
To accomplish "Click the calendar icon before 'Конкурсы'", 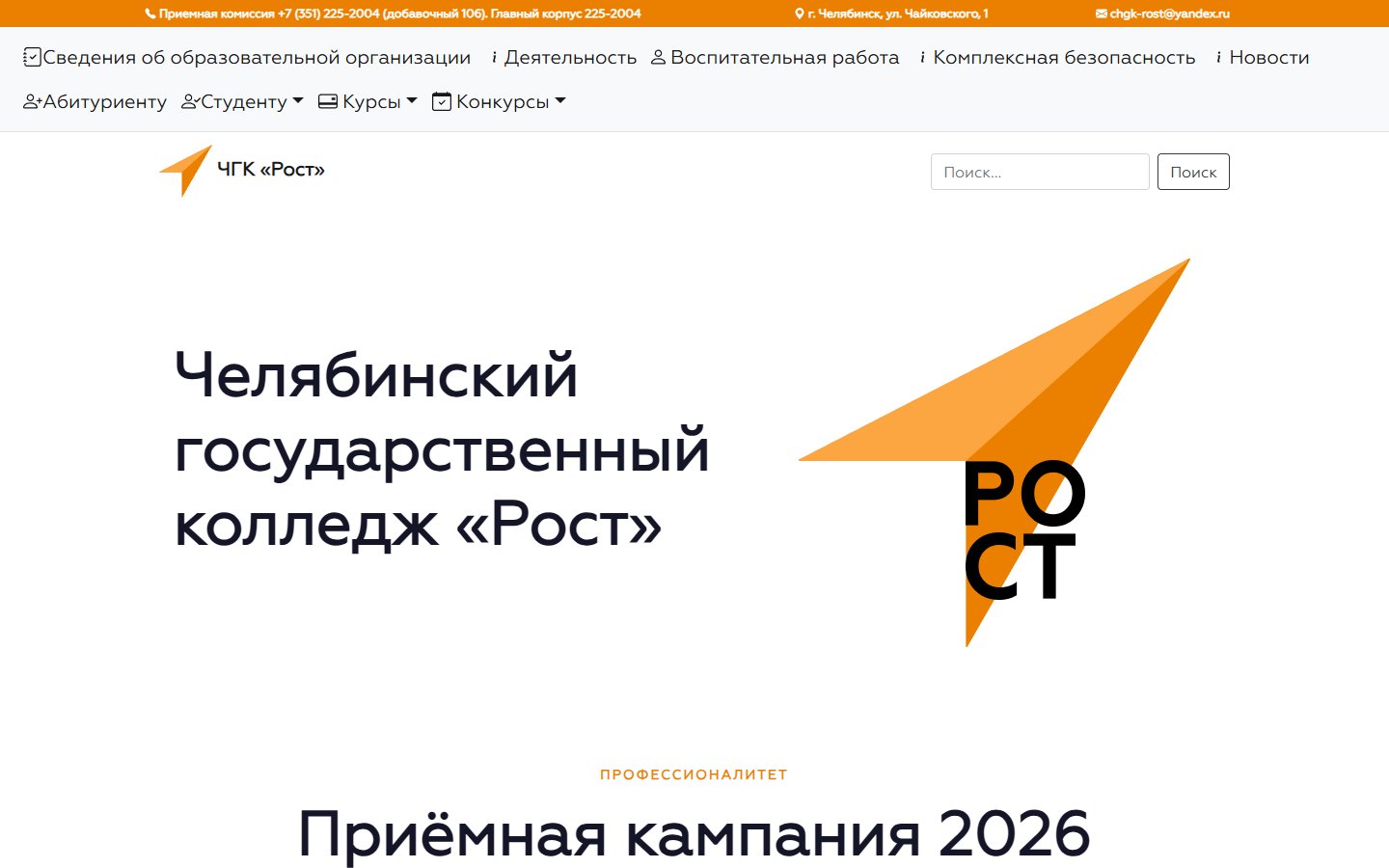I will point(442,101).
